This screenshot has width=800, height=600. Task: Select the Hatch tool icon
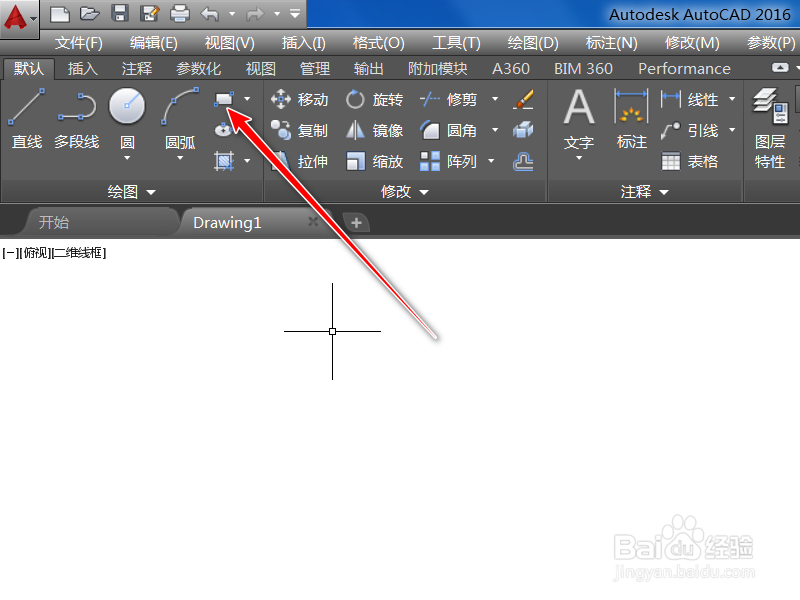click(x=224, y=161)
